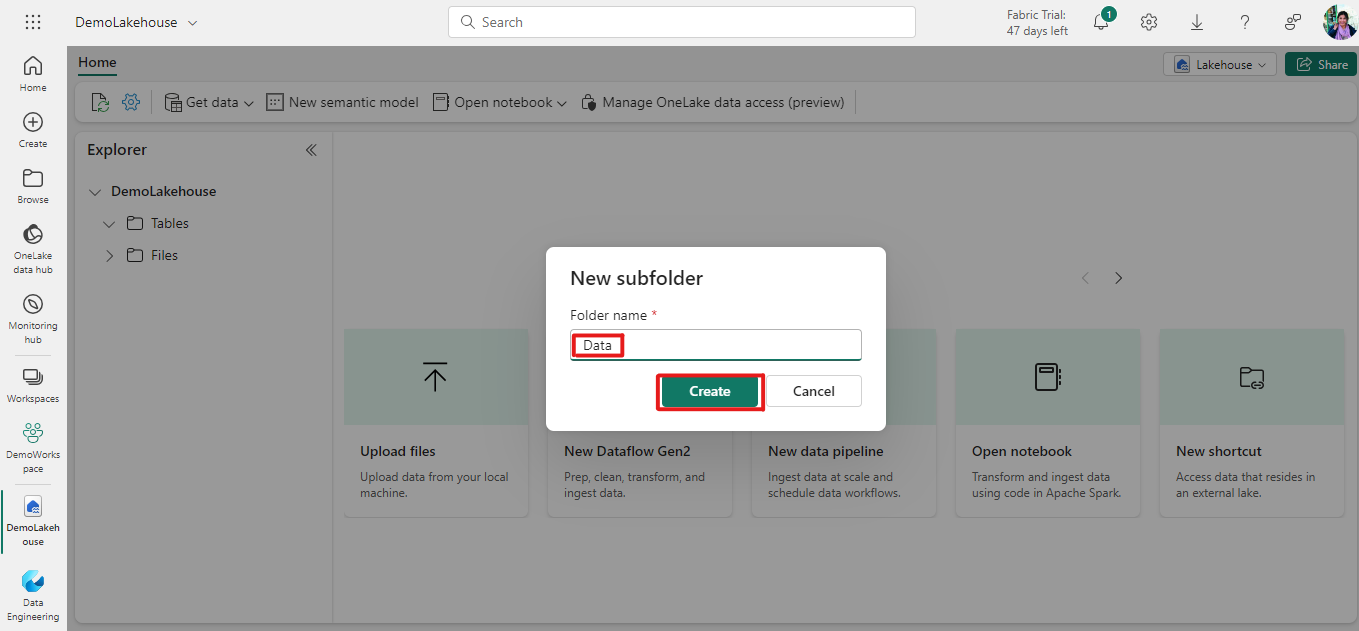The width and height of the screenshot is (1359, 631).
Task: Open Workspaces in the sidebar
Action: (33, 385)
